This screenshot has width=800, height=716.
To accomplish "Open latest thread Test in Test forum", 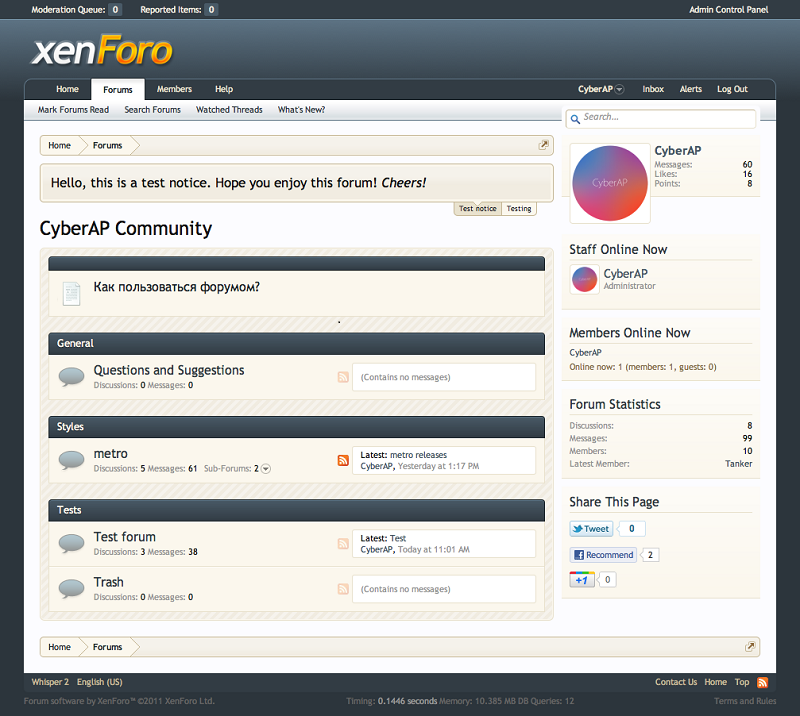I will pos(397,538).
